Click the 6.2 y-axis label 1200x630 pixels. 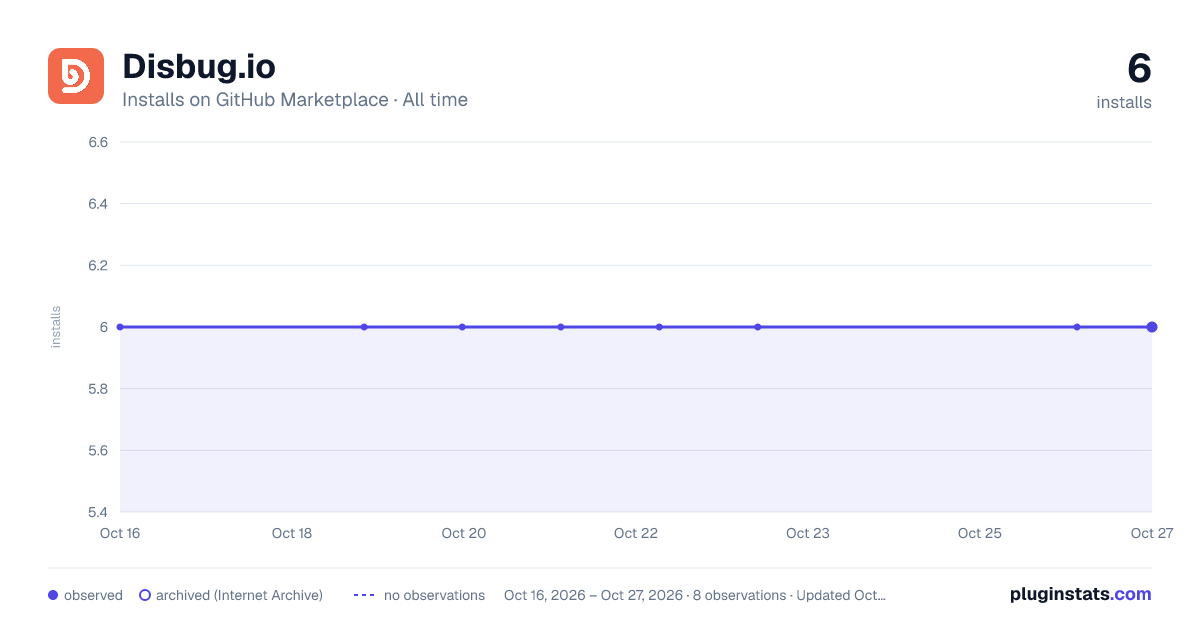tap(98, 266)
